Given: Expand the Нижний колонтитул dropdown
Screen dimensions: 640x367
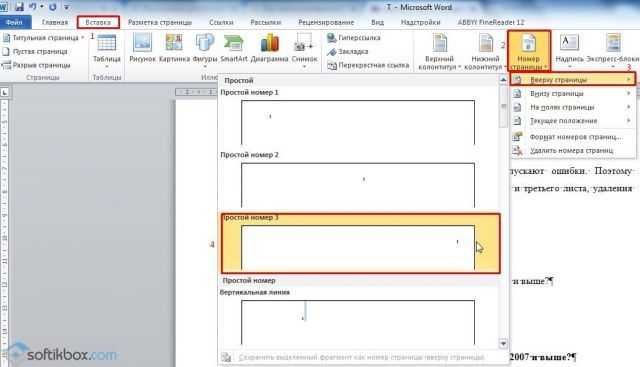Looking at the screenshot, I should (485, 51).
